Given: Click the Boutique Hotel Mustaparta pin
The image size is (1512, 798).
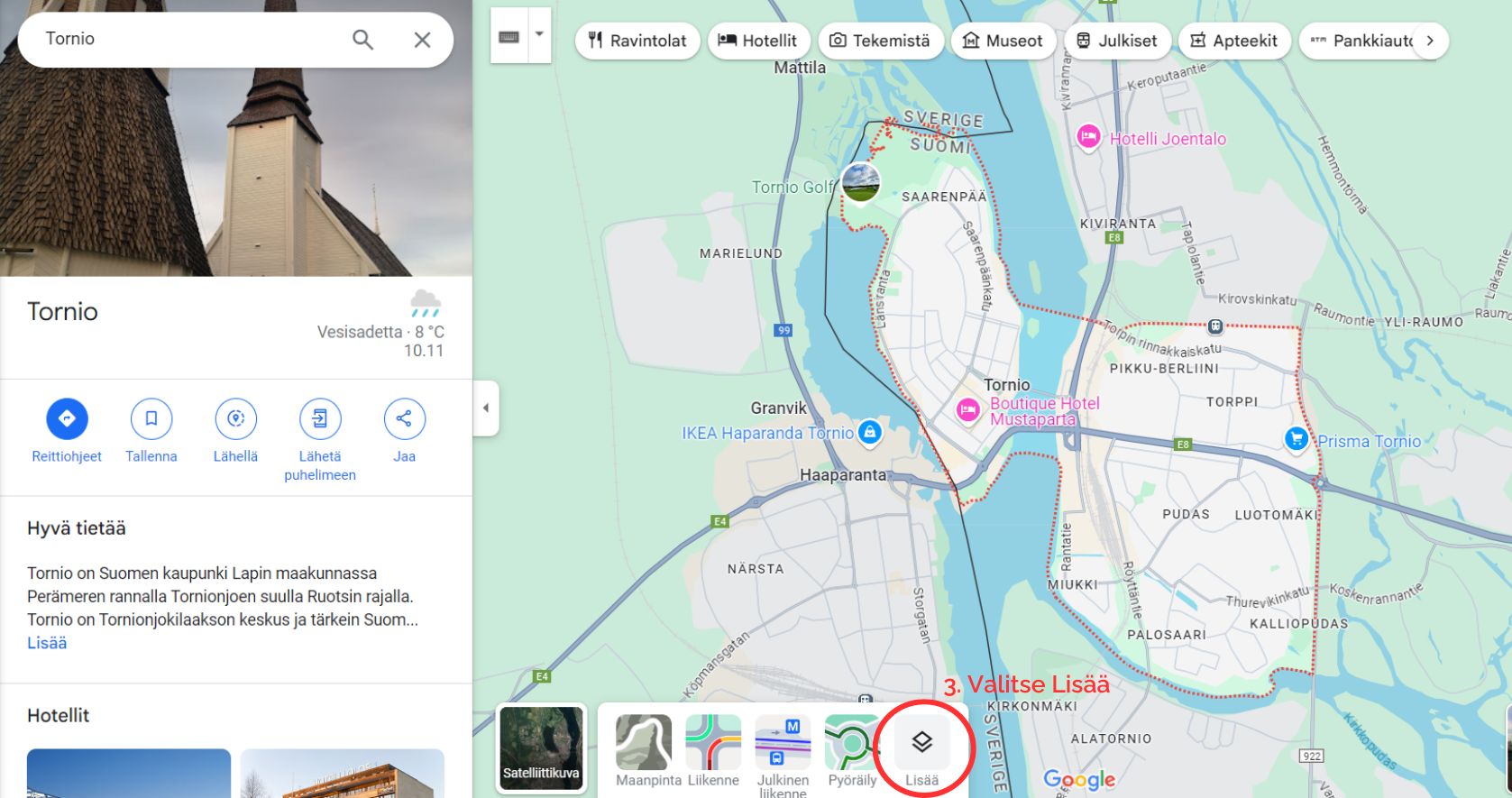Looking at the screenshot, I should pos(968,411).
